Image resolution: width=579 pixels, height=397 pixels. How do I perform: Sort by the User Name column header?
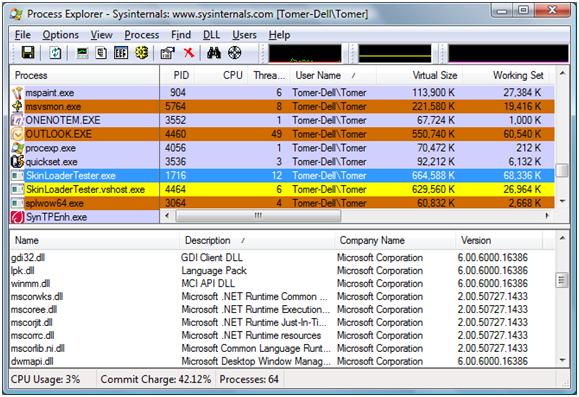333,75
